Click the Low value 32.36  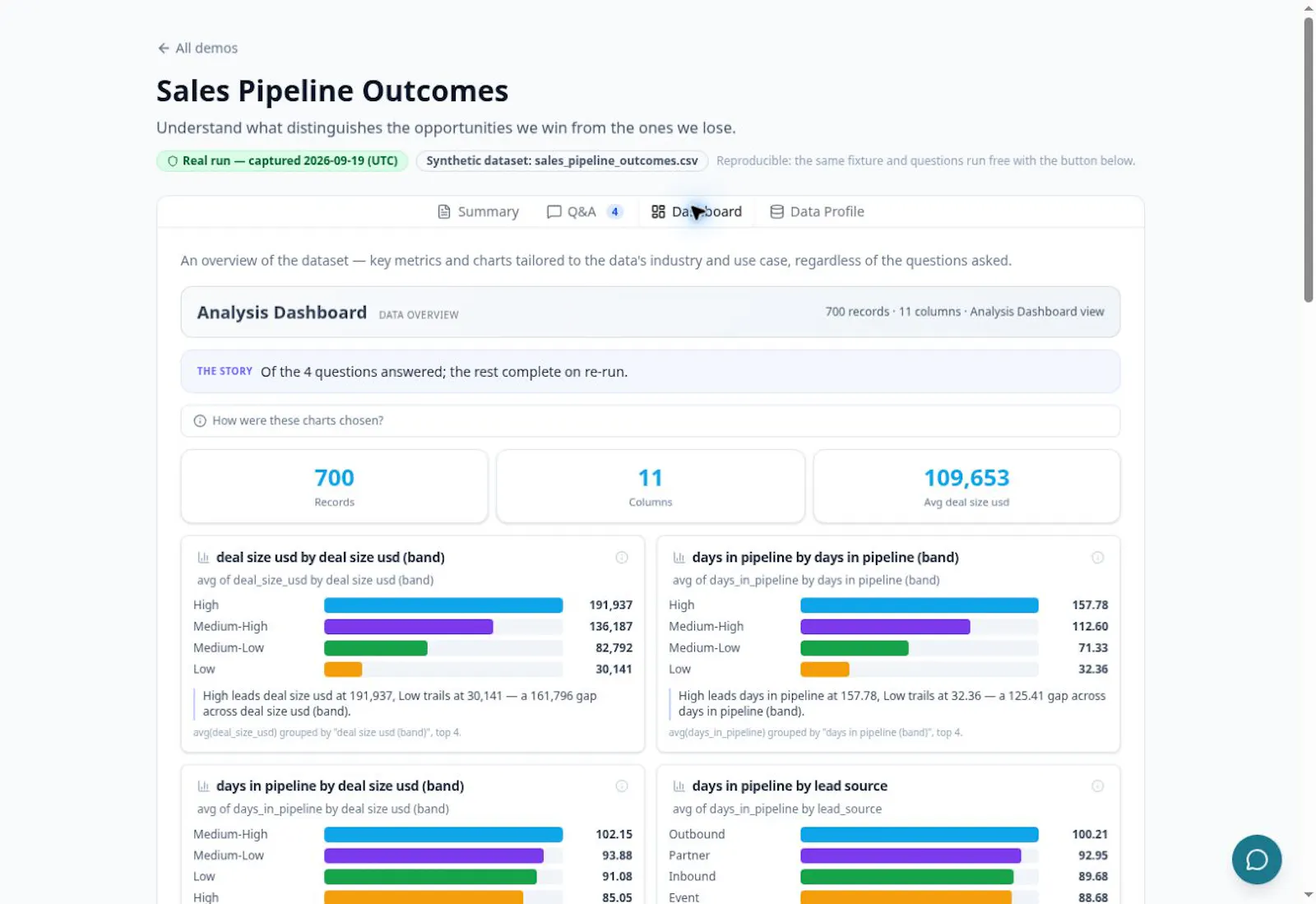pyautogui.click(x=1093, y=670)
